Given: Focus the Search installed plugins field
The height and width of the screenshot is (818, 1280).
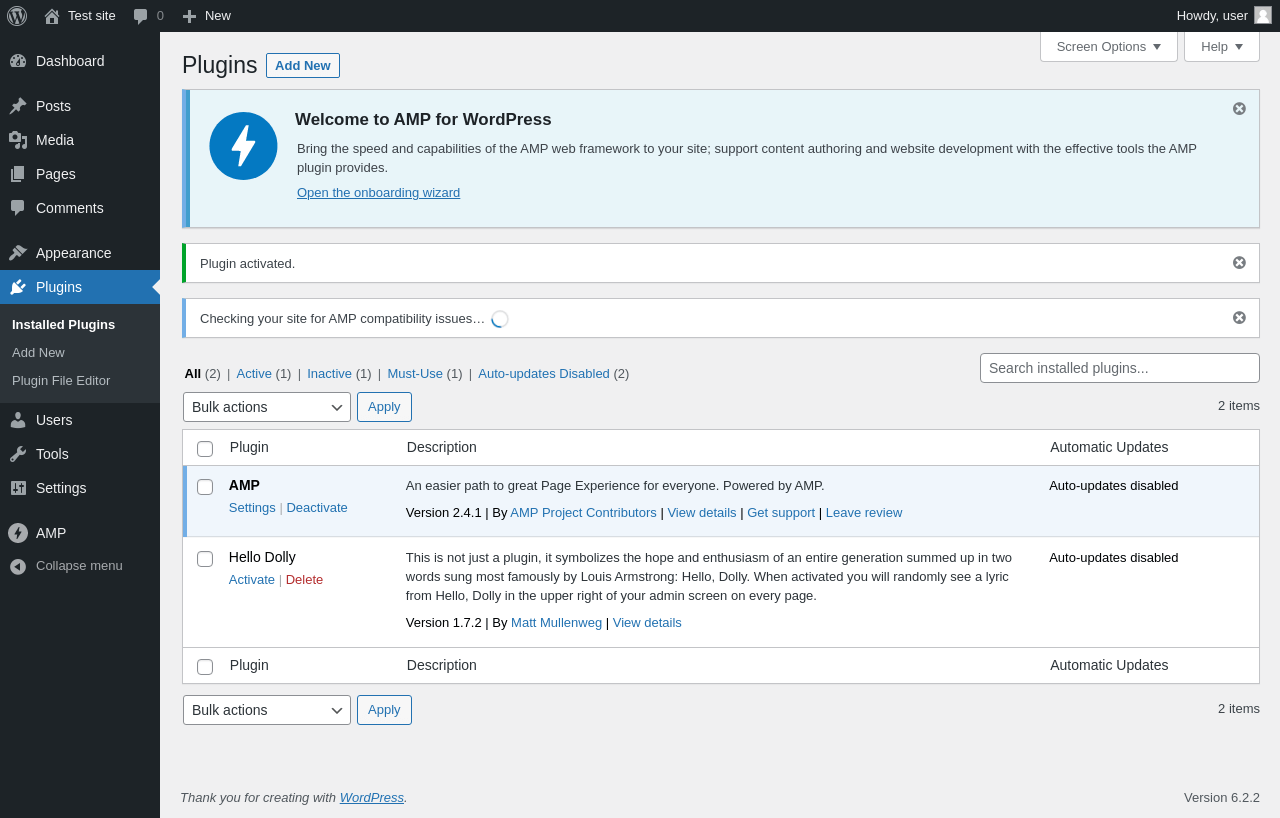Looking at the screenshot, I should [x=1119, y=368].
